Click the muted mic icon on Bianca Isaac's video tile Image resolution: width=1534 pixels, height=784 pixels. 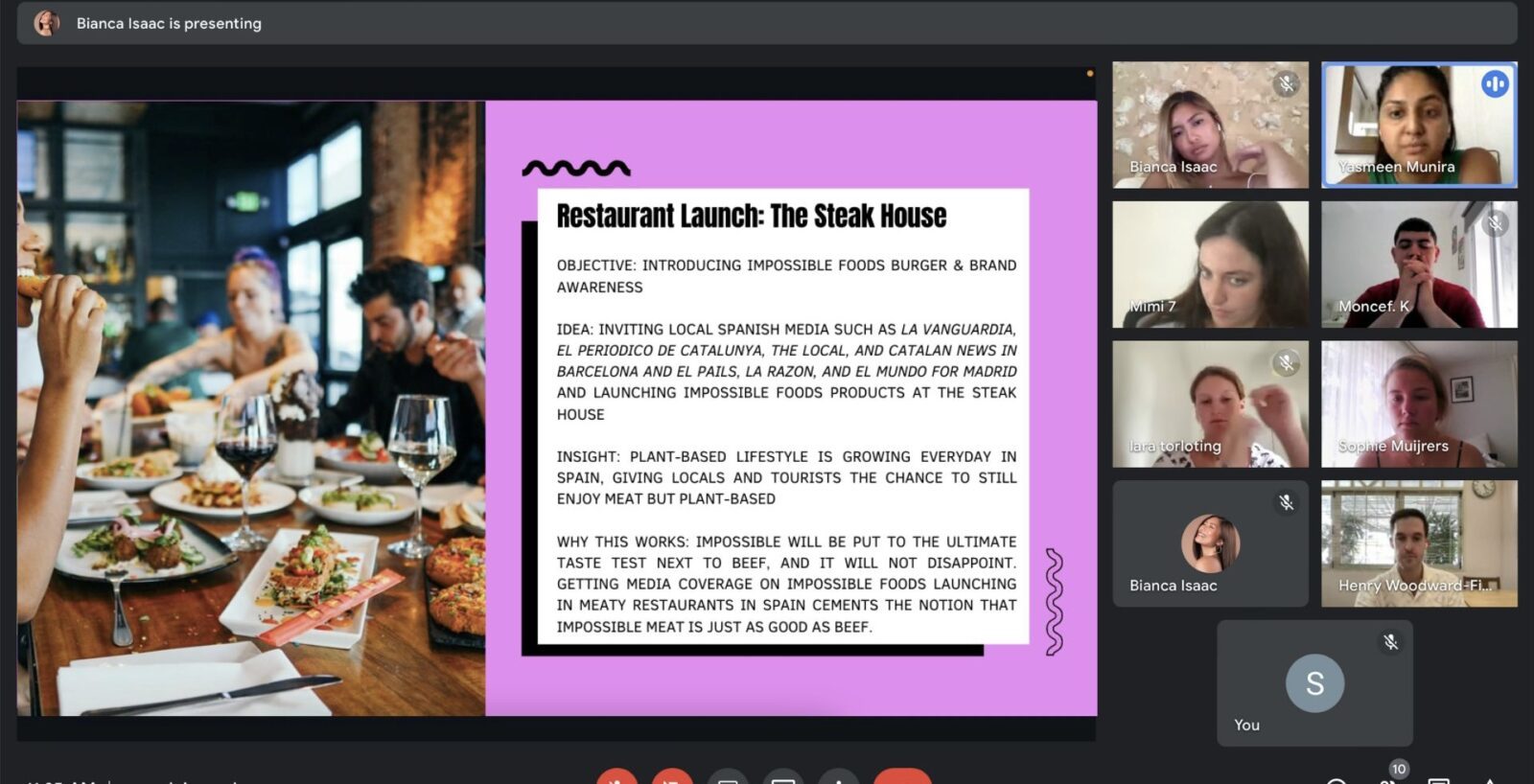click(x=1287, y=84)
